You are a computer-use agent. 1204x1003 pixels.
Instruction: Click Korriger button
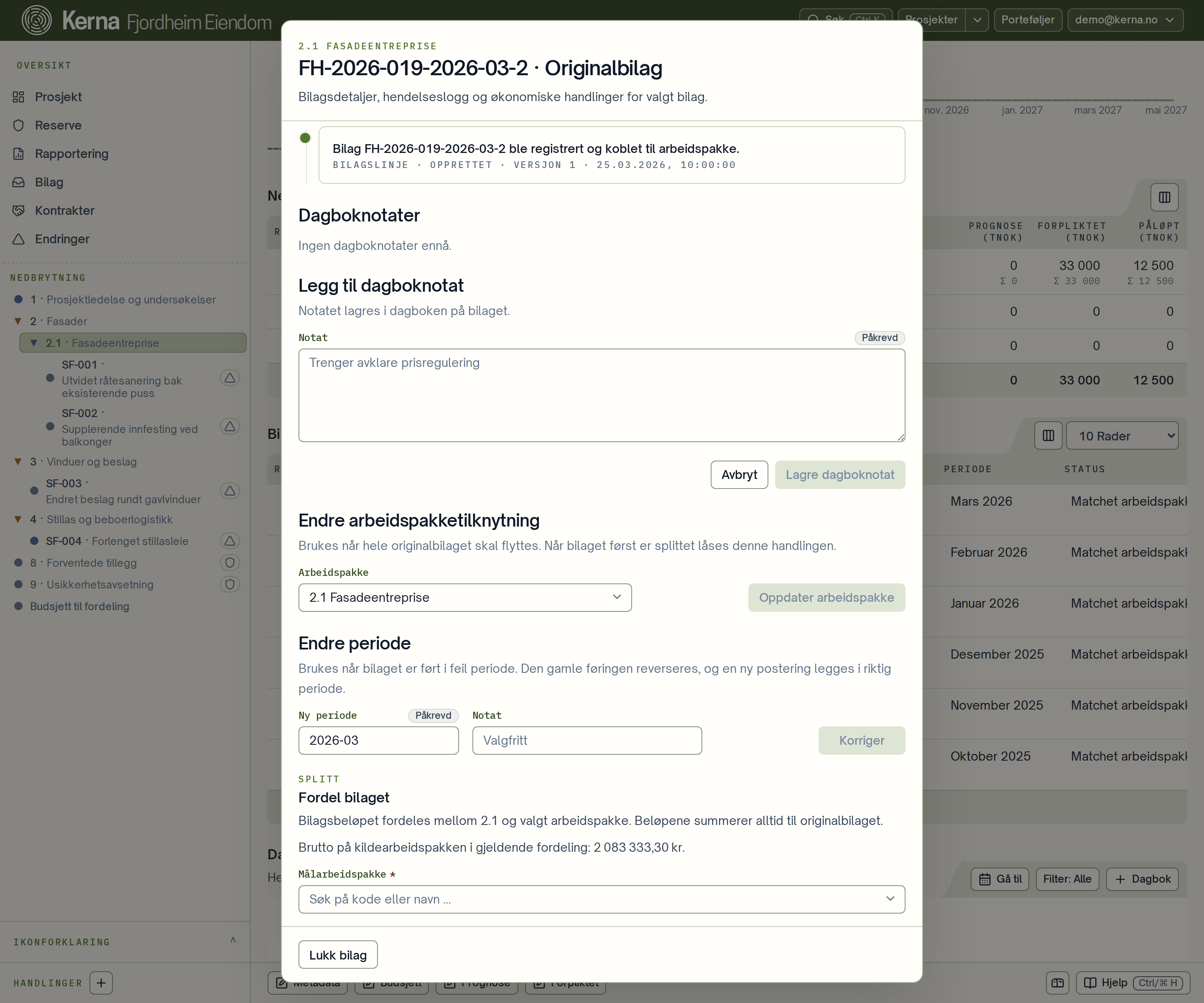pyautogui.click(x=862, y=741)
